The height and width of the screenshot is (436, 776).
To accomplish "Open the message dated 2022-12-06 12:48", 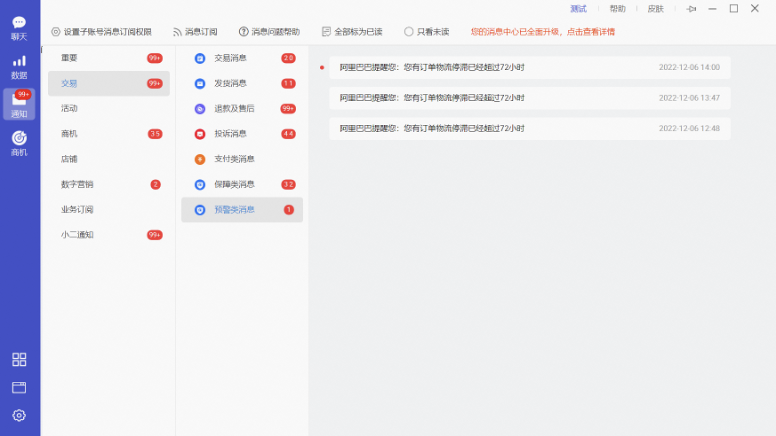I will point(530,129).
